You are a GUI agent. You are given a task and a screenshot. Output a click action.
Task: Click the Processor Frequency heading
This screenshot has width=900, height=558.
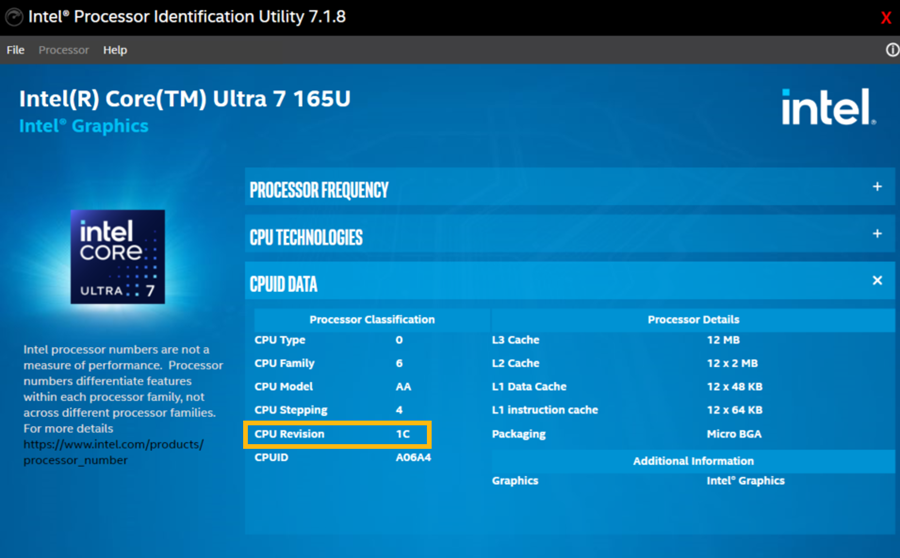point(319,190)
